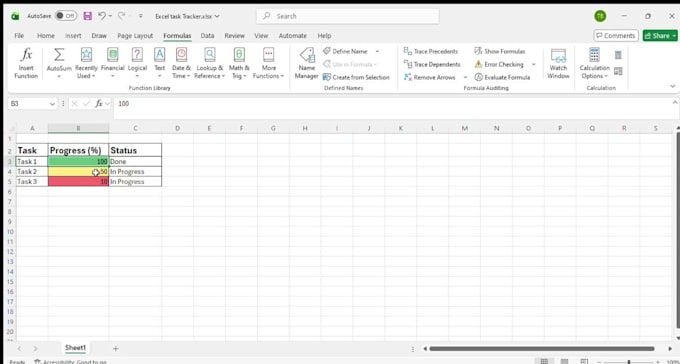This screenshot has width=680, height=364.
Task: Expand the formula bar
Action: 675,102
